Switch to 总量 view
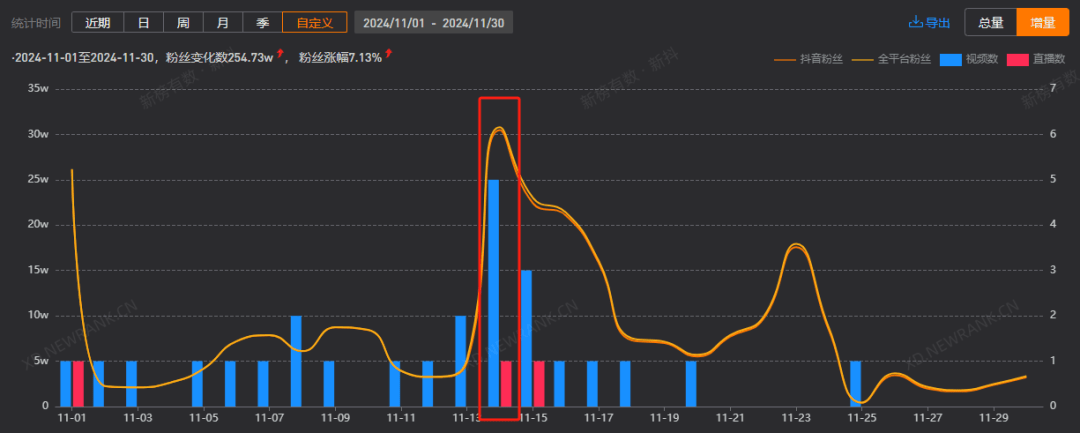This screenshot has height=433, width=1080. click(990, 22)
